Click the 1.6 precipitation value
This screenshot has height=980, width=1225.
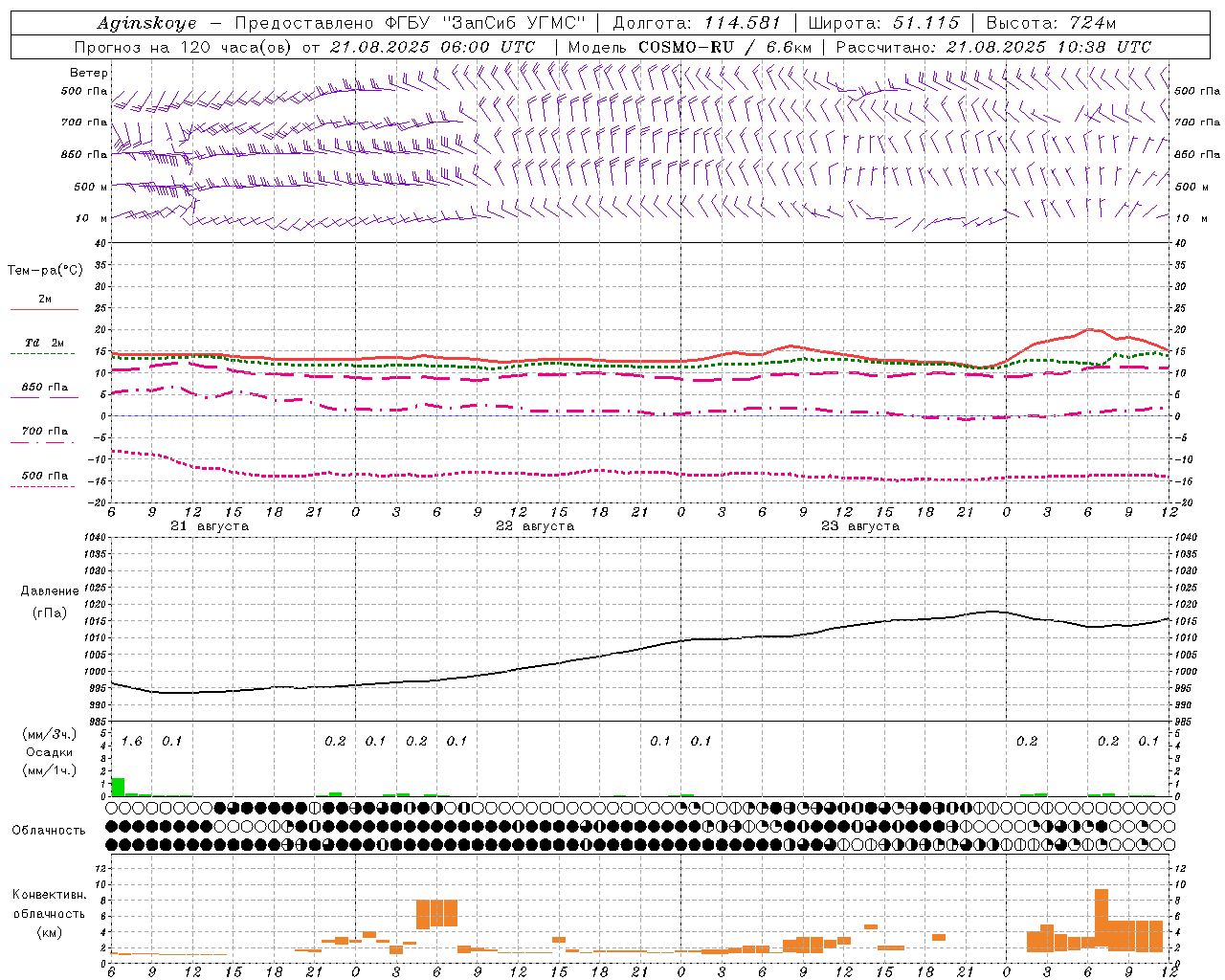pos(131,742)
